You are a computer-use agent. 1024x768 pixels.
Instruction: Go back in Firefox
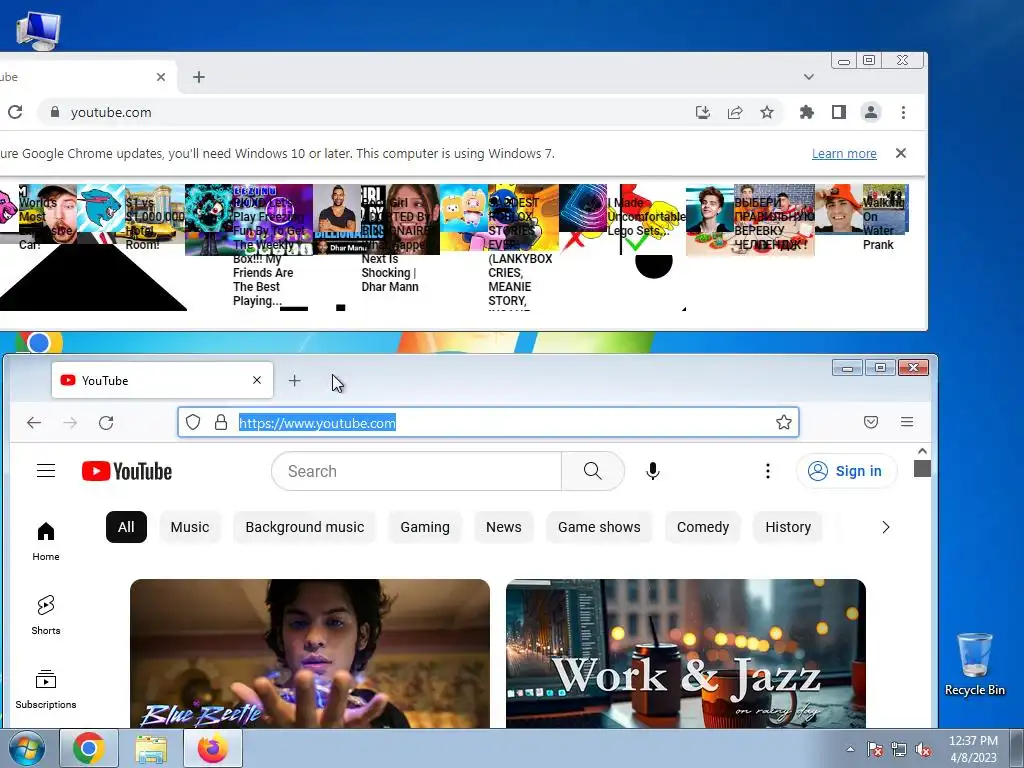click(x=34, y=423)
